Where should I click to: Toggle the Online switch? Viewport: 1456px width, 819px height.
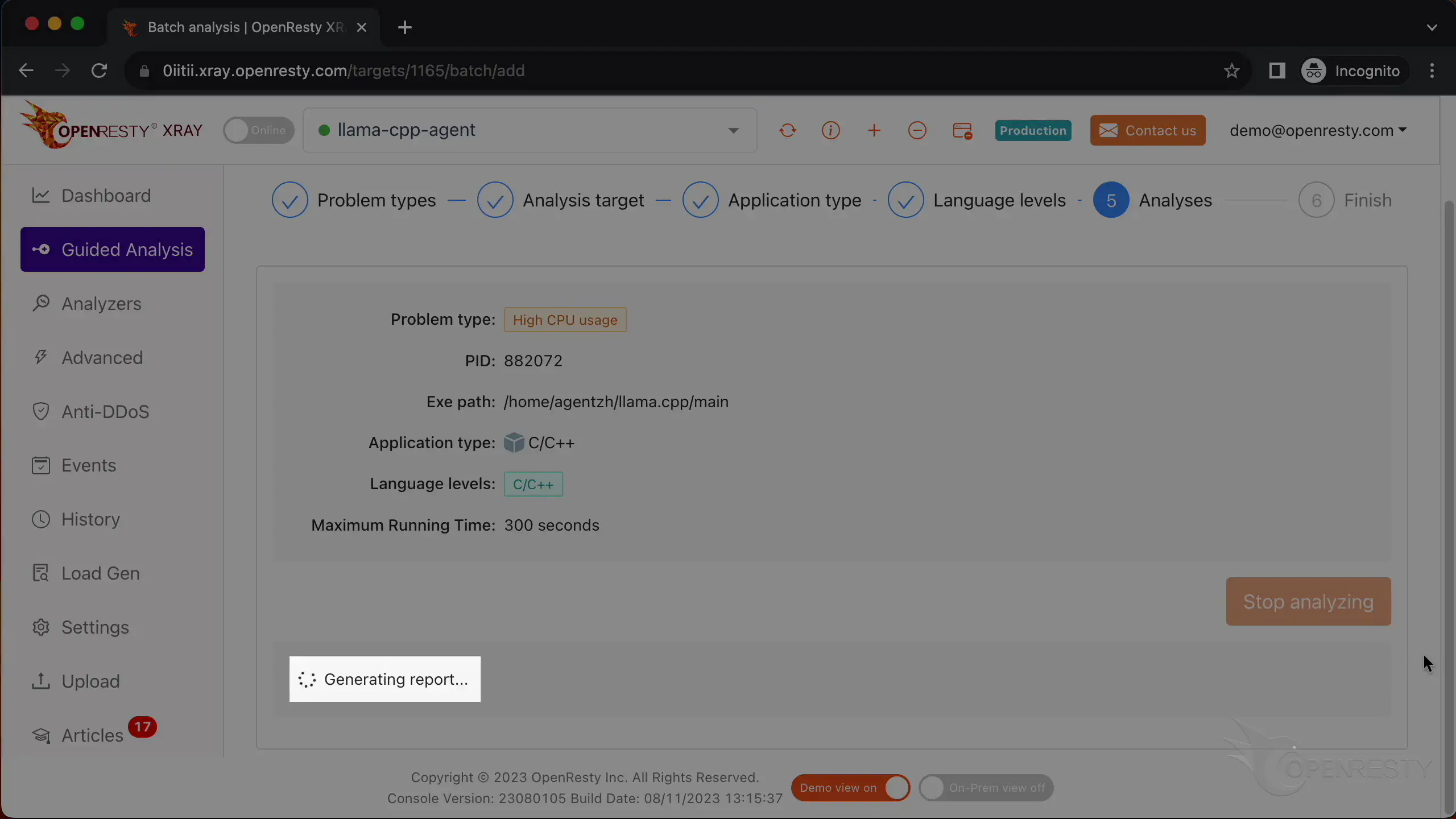[x=259, y=130]
